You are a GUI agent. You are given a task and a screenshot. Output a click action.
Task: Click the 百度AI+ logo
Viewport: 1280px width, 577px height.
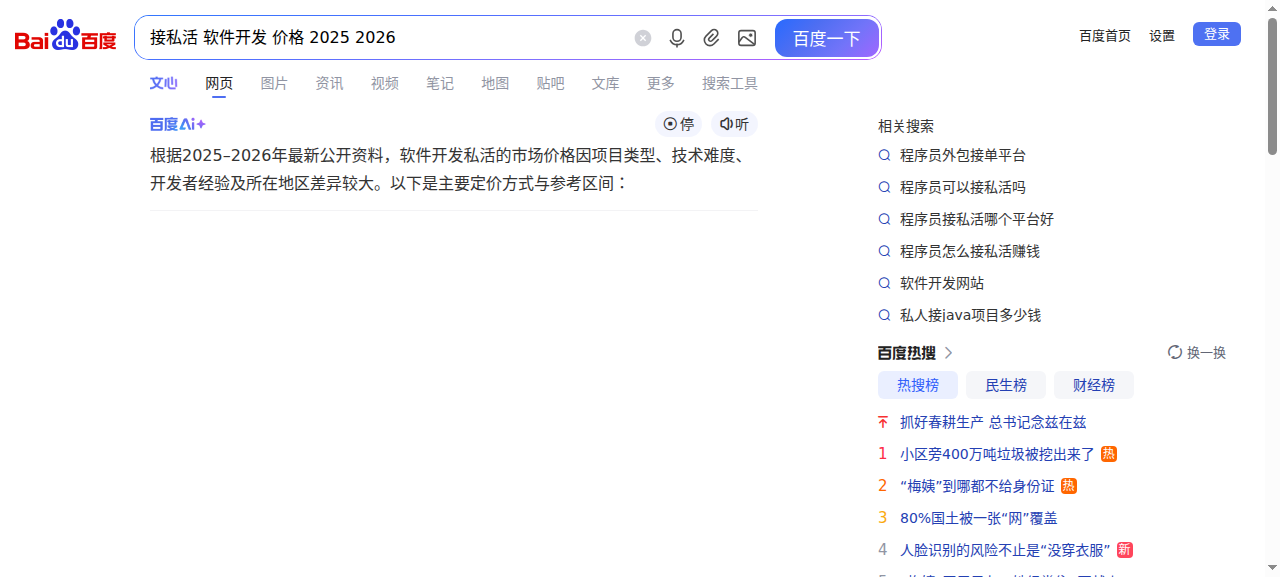tap(178, 124)
